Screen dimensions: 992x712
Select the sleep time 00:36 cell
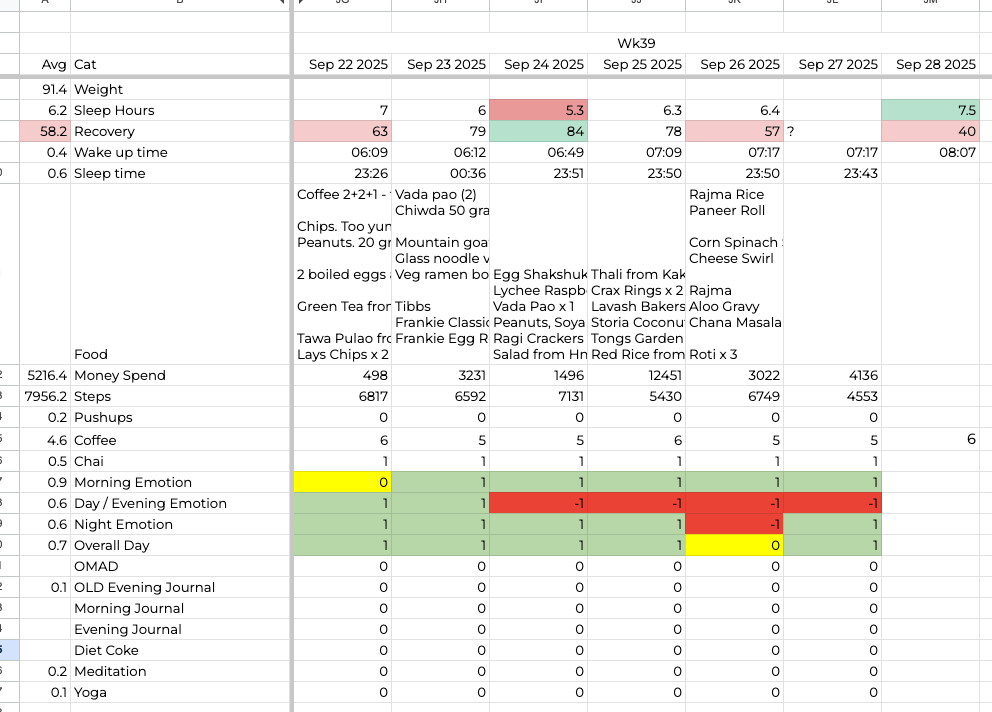pyautogui.click(x=441, y=173)
